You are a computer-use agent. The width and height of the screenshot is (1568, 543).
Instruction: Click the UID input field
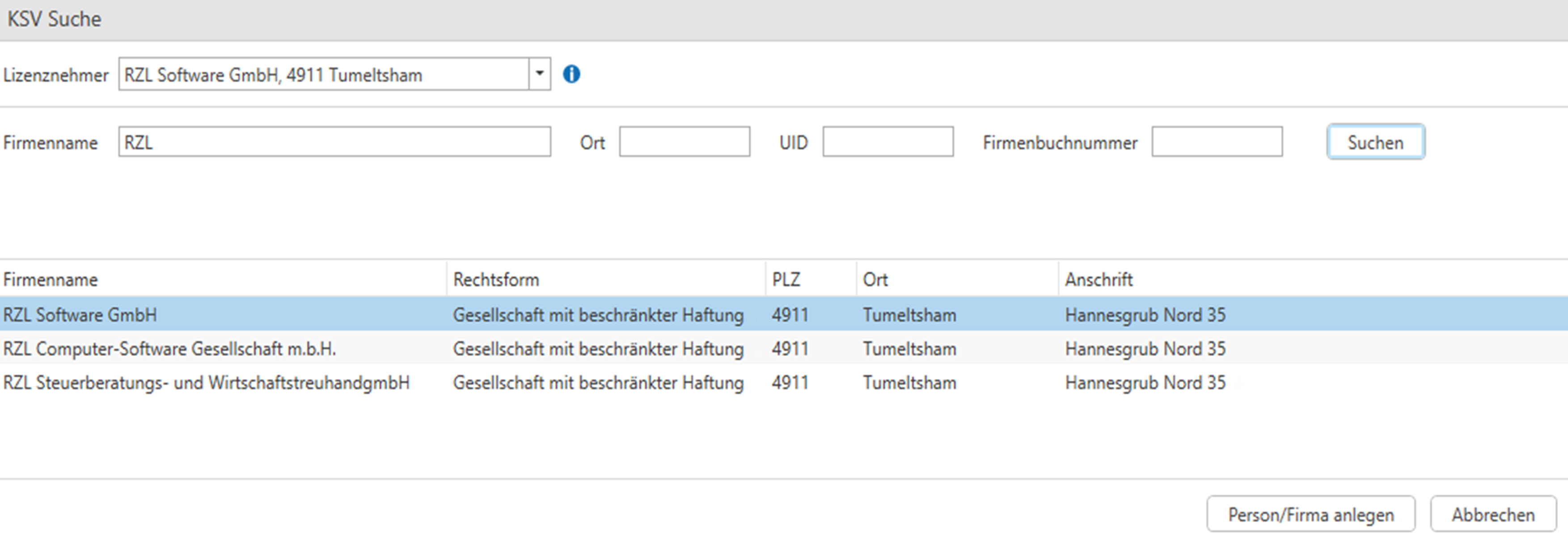point(888,142)
